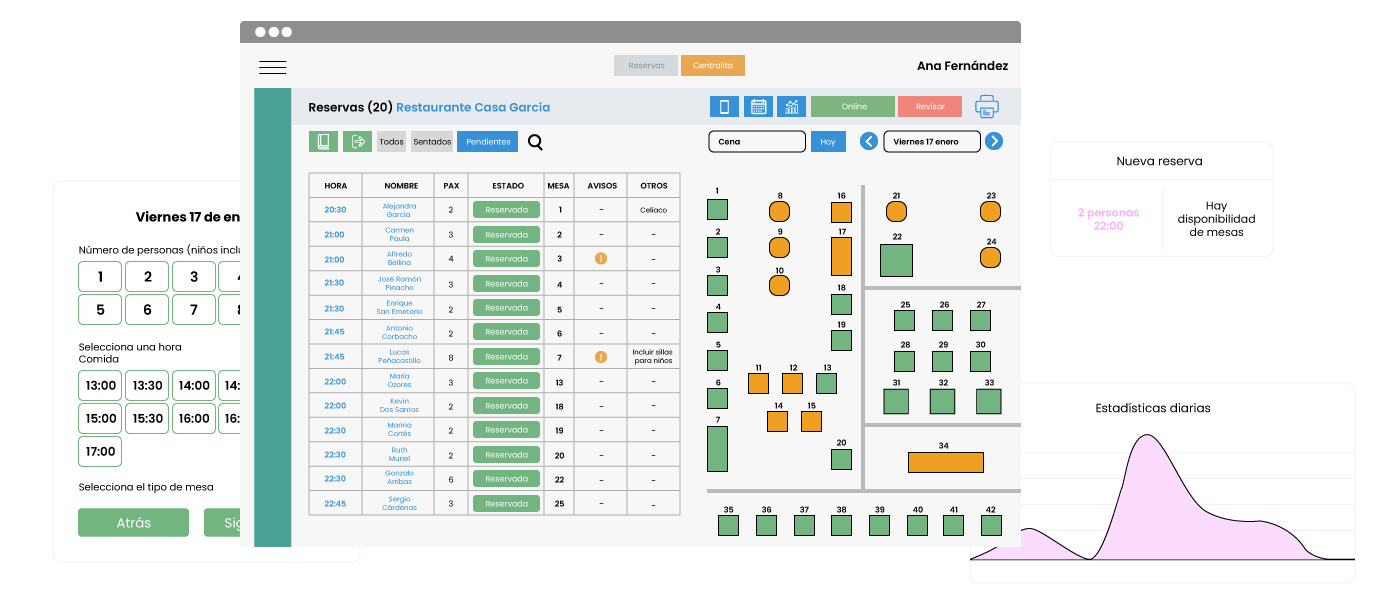
Task: Click the search magnifier icon
Action: (x=535, y=142)
